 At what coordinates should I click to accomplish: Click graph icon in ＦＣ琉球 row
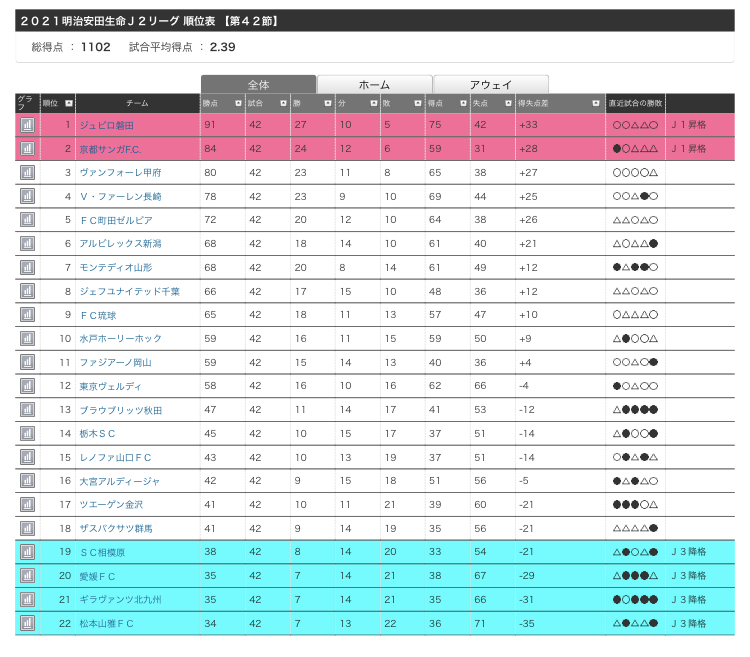[x=27, y=315]
